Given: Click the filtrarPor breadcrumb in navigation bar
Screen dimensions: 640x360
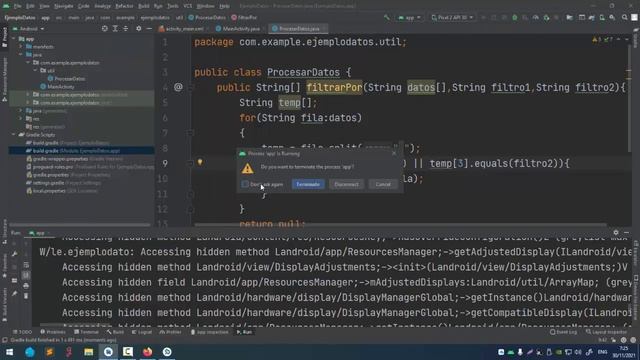Looking at the screenshot, I should (244, 18).
